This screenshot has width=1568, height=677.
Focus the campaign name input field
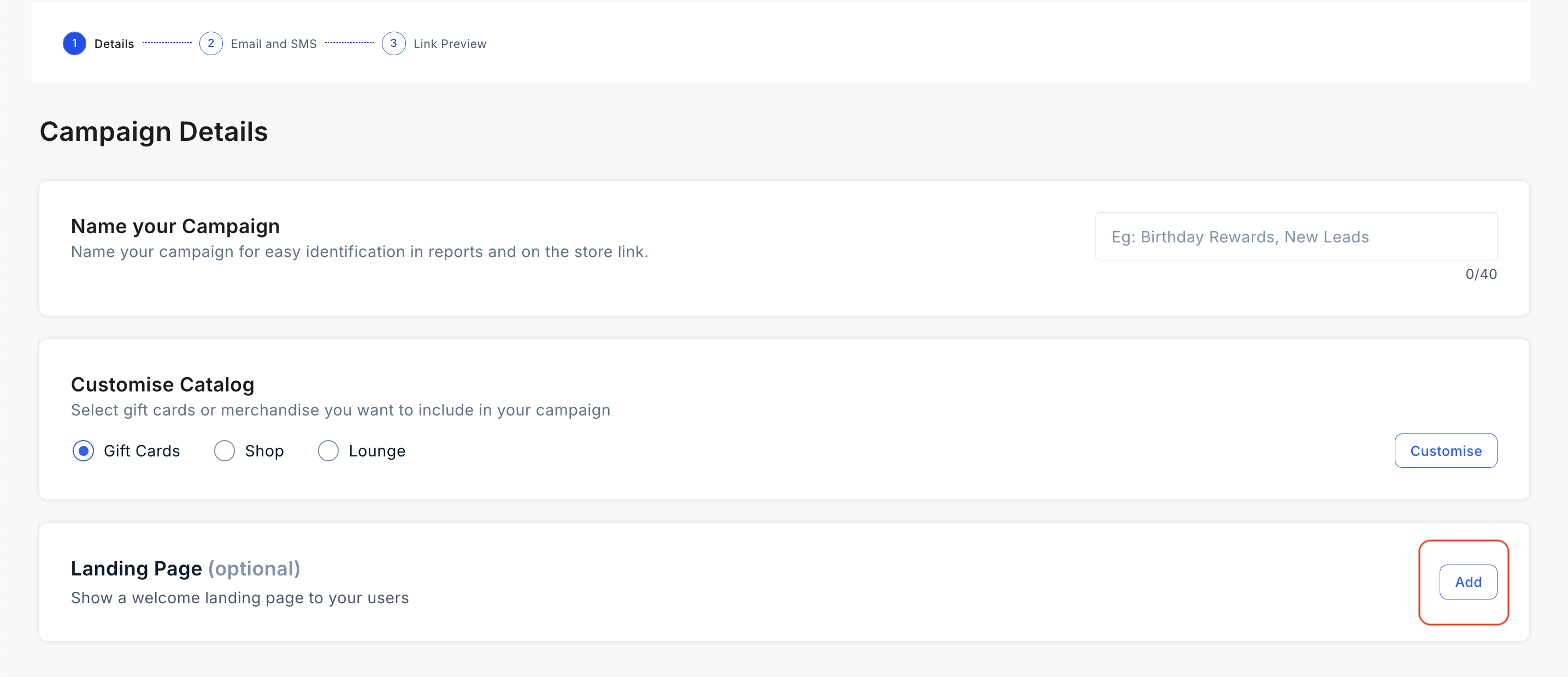(1296, 236)
